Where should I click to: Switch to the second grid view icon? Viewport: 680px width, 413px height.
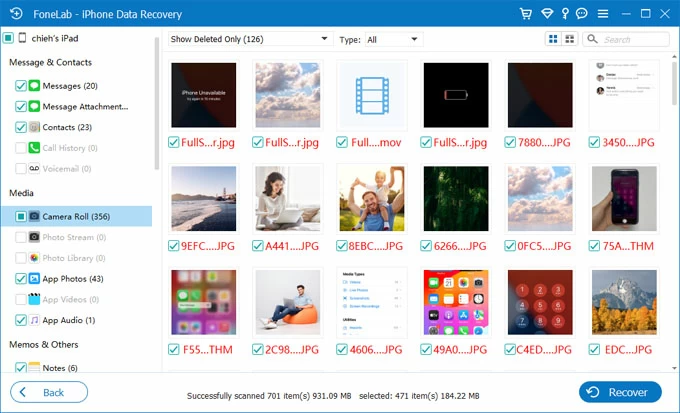pos(570,39)
